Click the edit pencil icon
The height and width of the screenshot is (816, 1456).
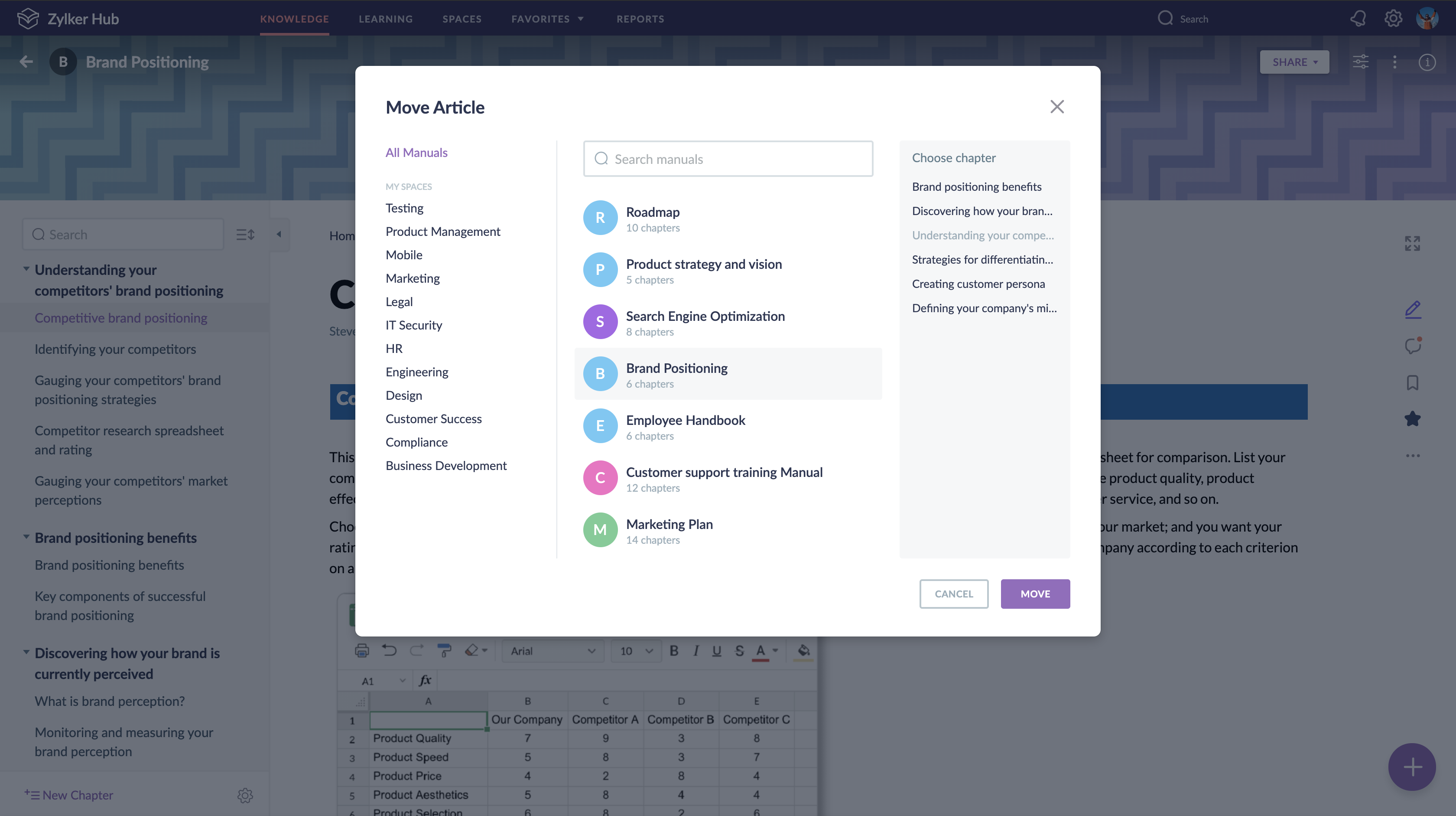[1413, 309]
